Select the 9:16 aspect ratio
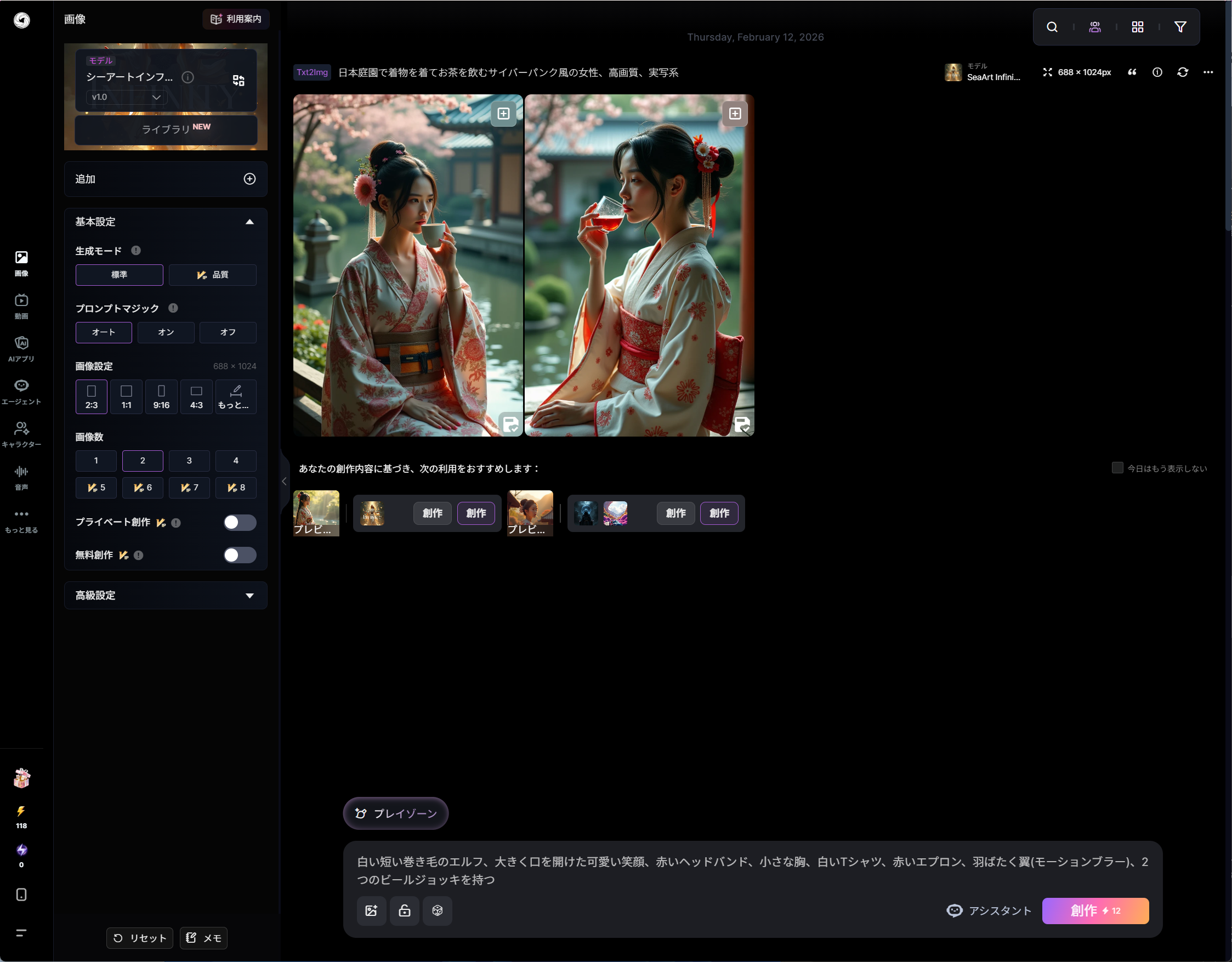The height and width of the screenshot is (962, 1232). (161, 397)
